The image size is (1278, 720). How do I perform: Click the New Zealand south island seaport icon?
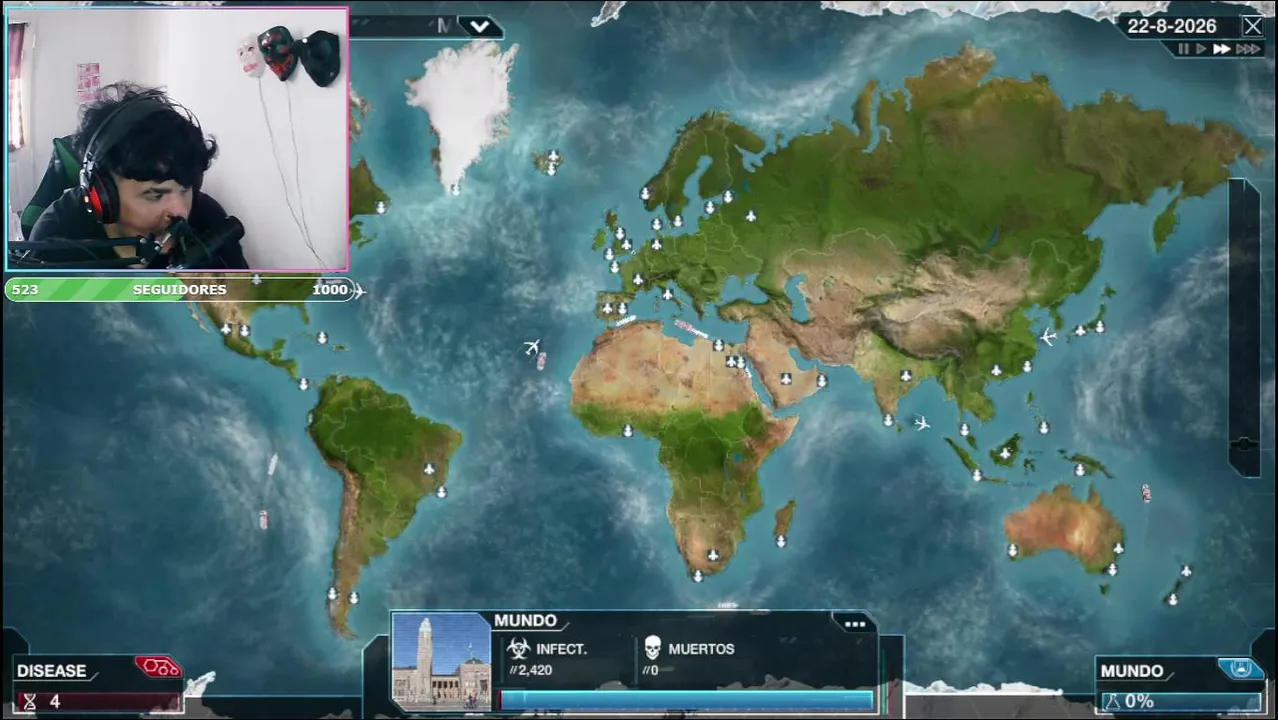(x=1171, y=599)
